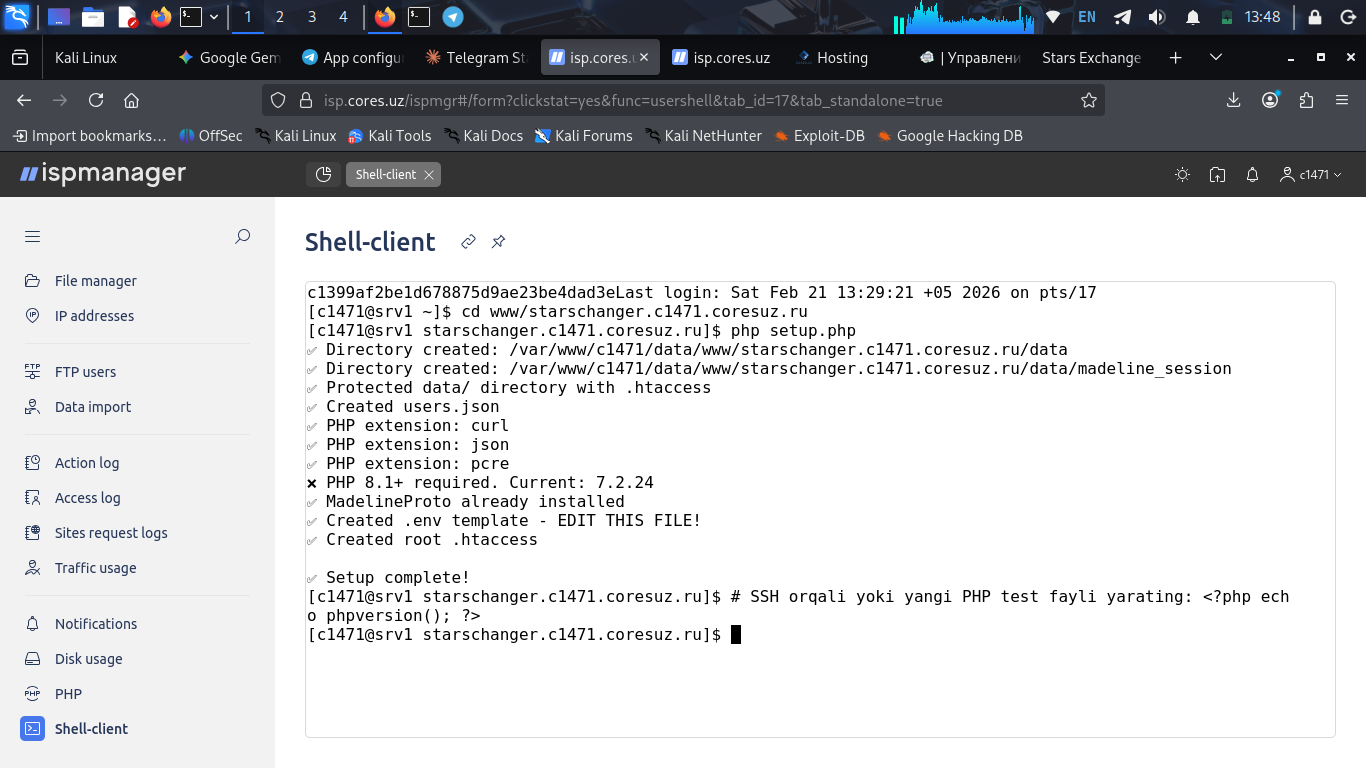Go to Disk usage section
Image resolution: width=1366 pixels, height=768 pixels.
click(x=88, y=659)
